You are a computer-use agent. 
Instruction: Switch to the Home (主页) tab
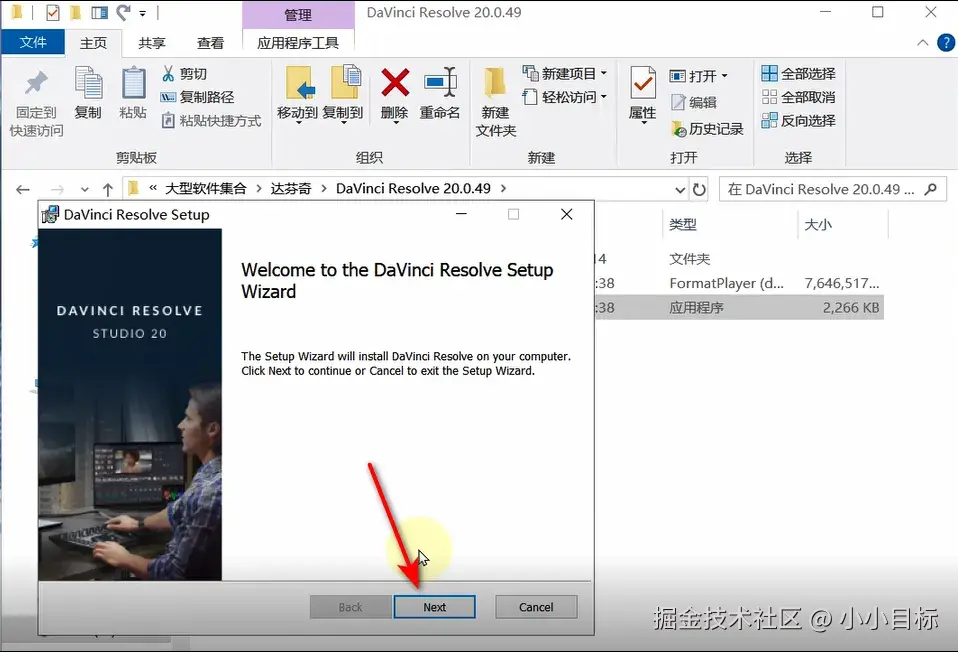pyautogui.click(x=93, y=43)
